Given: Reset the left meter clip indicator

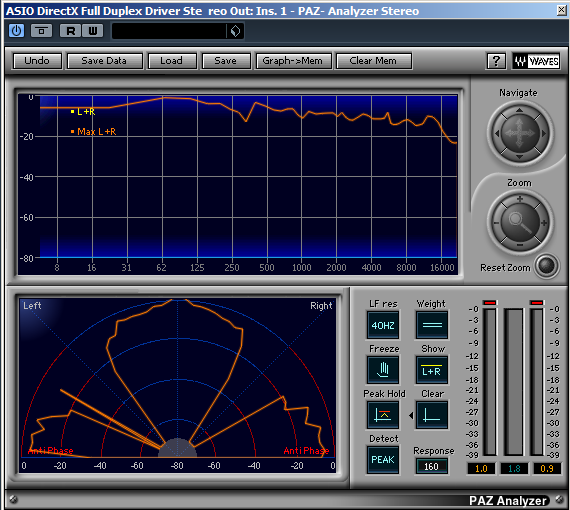Looking at the screenshot, I should 490,302.
